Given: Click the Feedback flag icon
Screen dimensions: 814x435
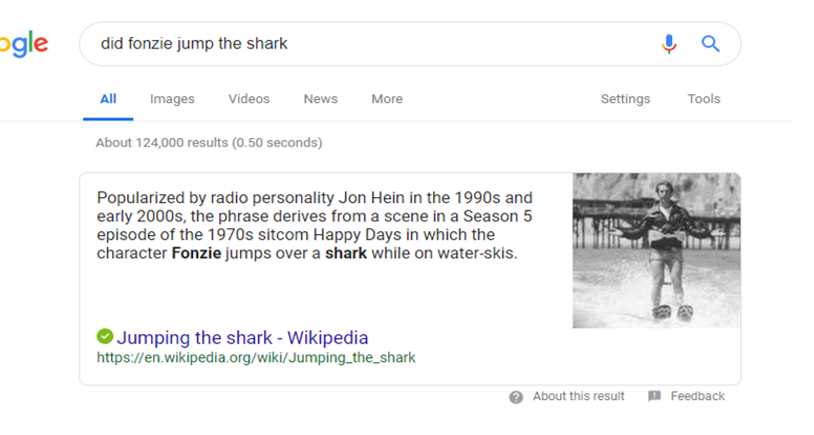Looking at the screenshot, I should click(x=654, y=397).
